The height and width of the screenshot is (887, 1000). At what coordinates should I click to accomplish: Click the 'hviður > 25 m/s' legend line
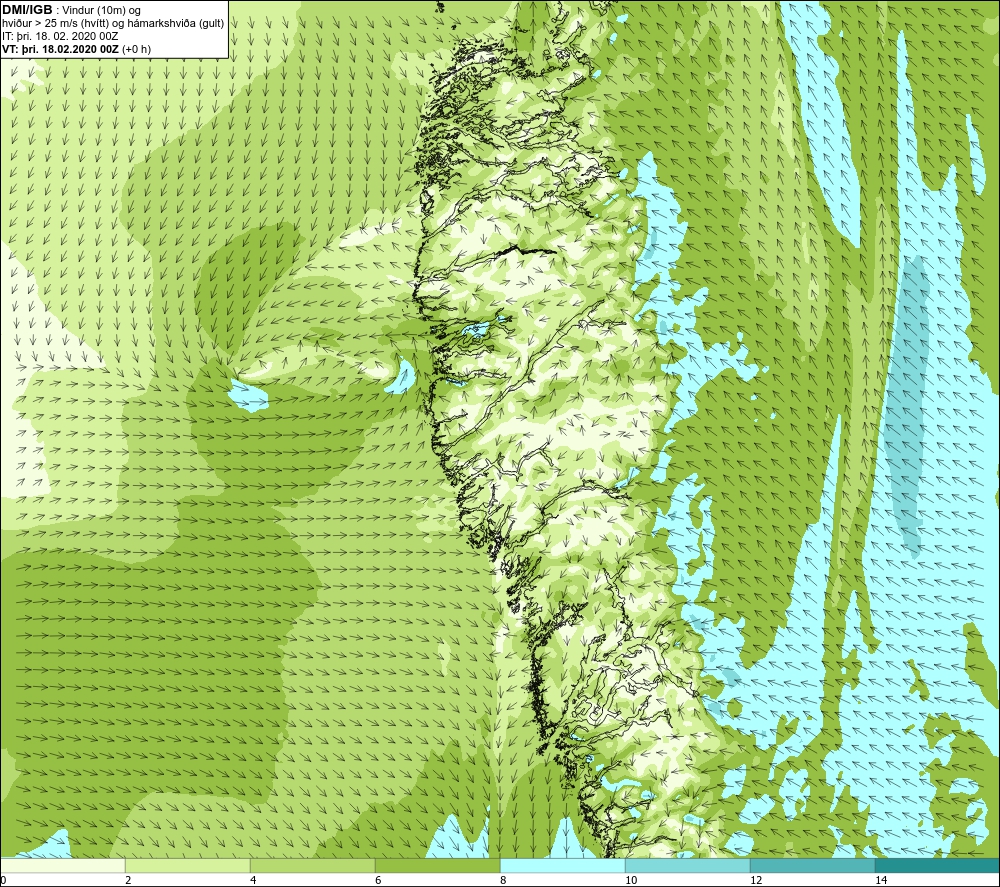tap(113, 24)
